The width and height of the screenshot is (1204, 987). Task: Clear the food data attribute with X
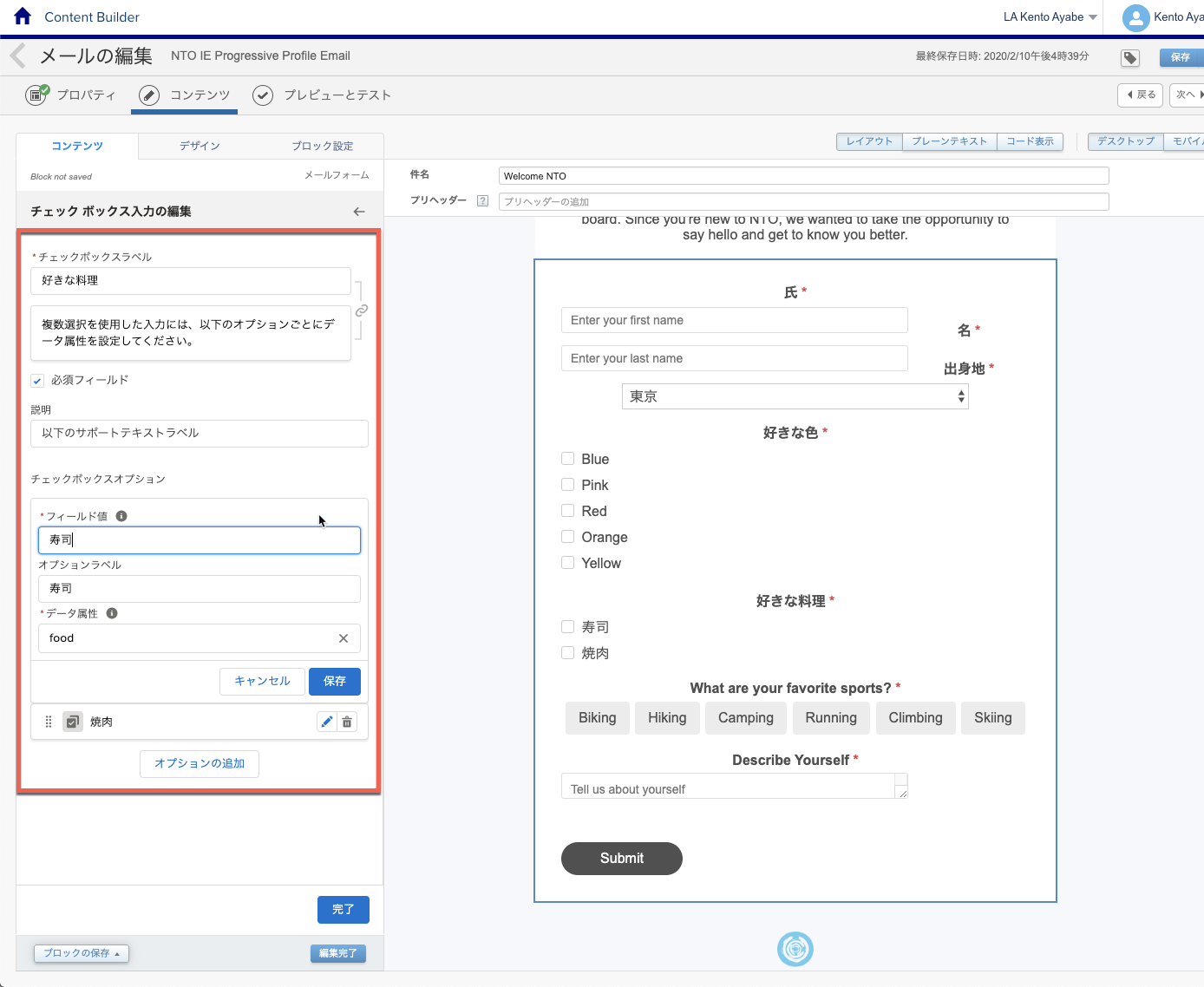(344, 638)
